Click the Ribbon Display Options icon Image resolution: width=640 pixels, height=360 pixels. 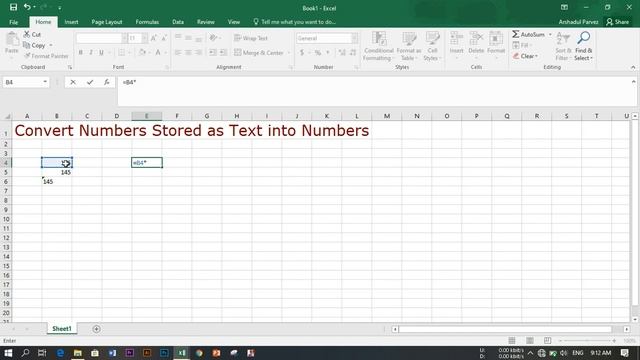(564, 7)
